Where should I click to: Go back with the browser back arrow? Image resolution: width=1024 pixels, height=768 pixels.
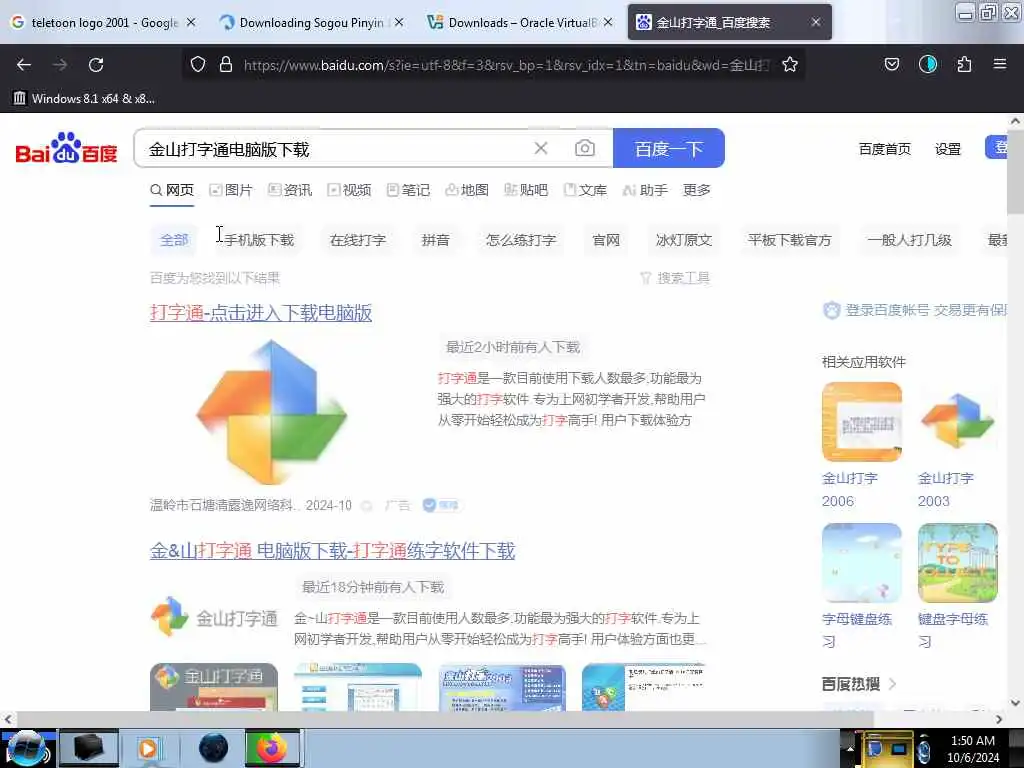click(24, 65)
